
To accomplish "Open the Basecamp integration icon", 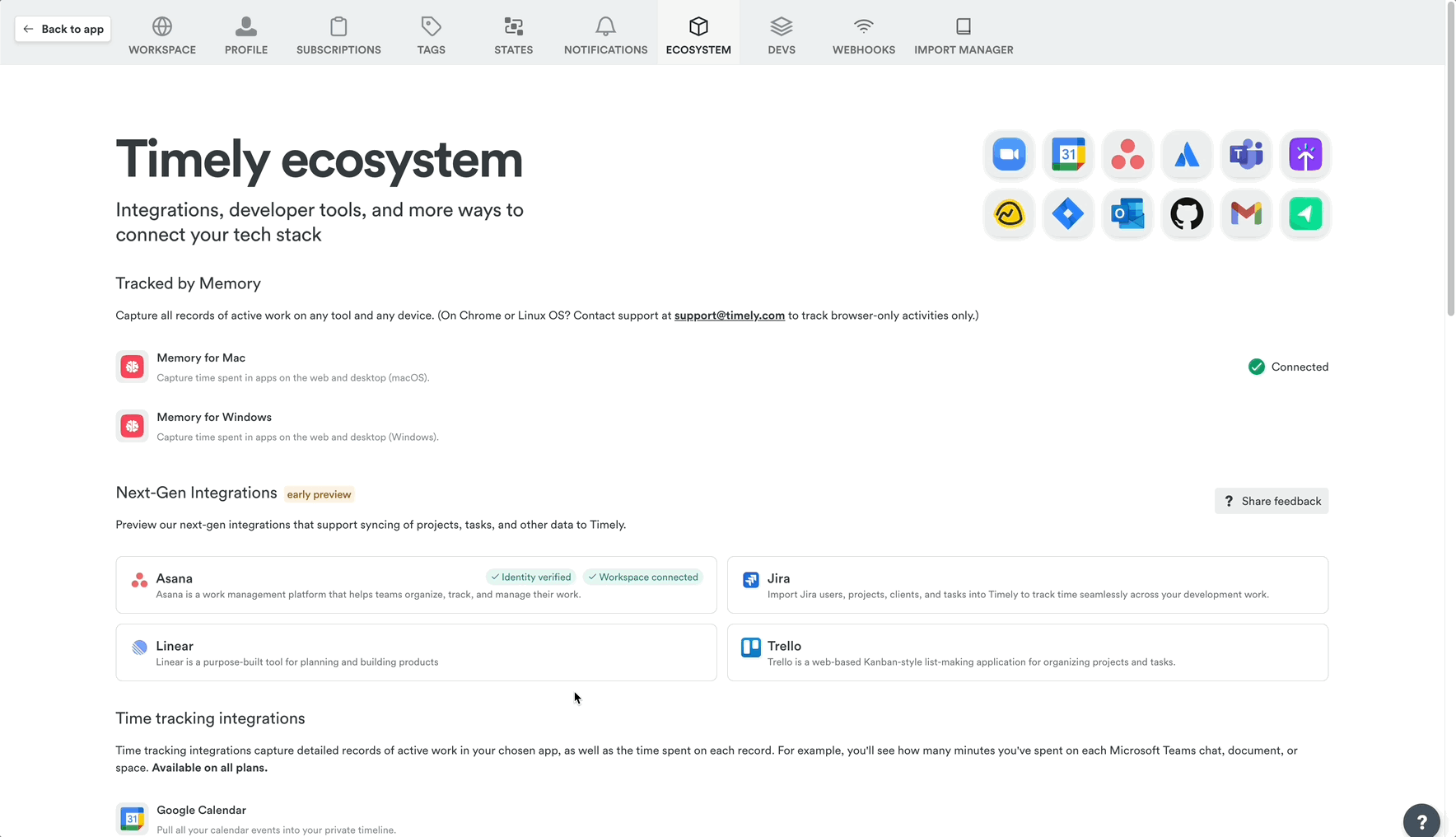I will click(x=1009, y=214).
